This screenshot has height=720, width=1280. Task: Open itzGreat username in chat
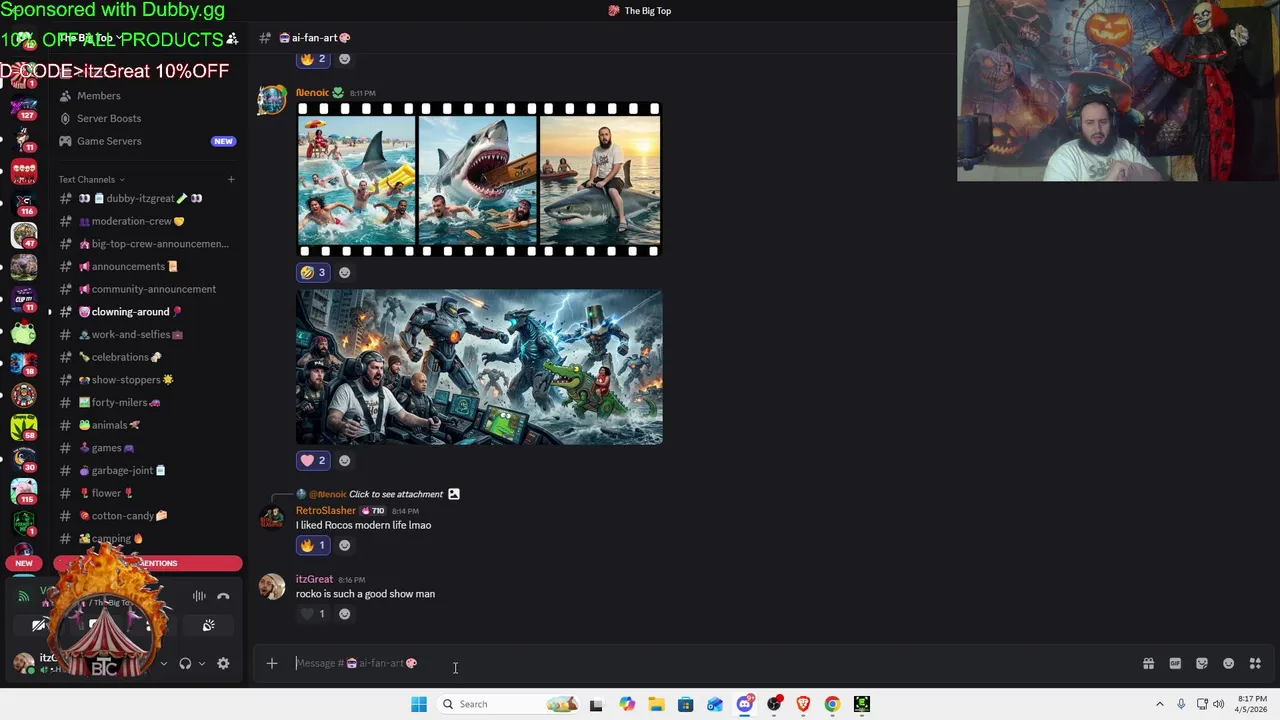tap(314, 579)
